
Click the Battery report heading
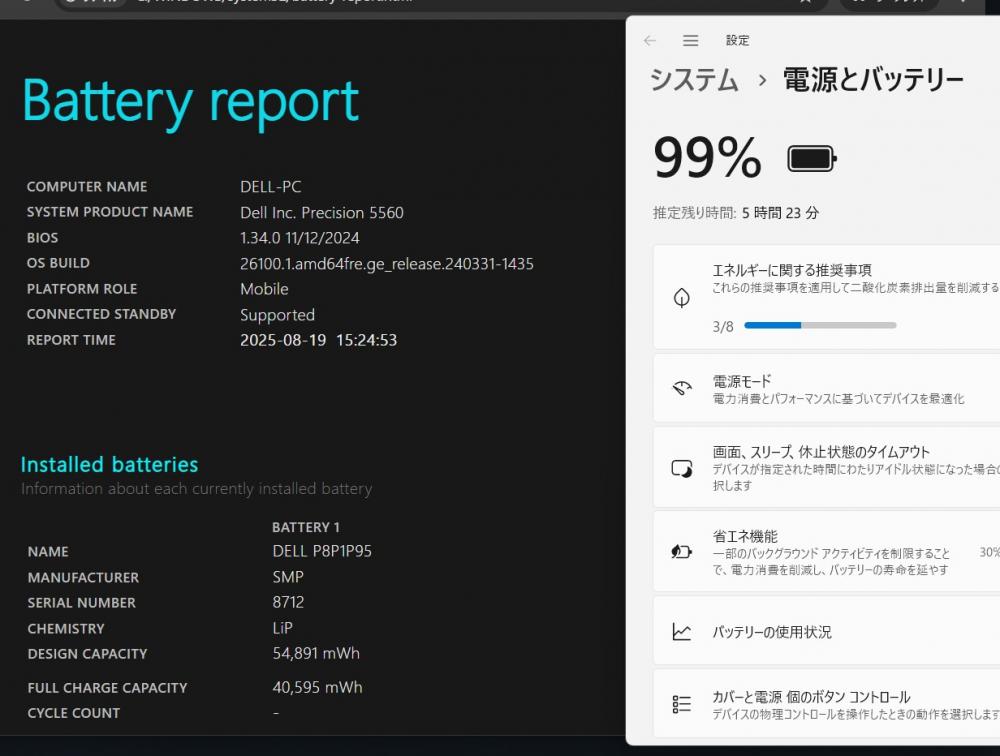[x=191, y=102]
